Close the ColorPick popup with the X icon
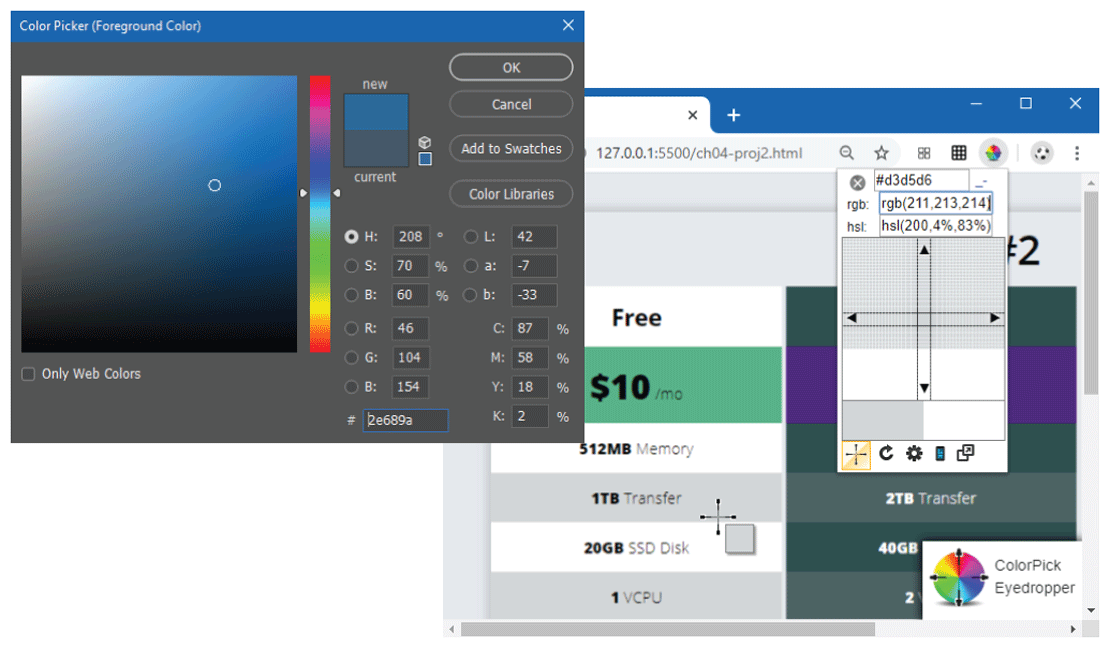The image size is (1110, 648). [857, 183]
